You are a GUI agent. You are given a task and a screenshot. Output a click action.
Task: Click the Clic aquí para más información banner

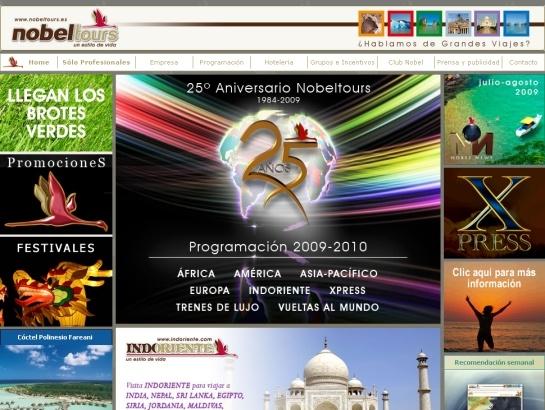(494, 306)
